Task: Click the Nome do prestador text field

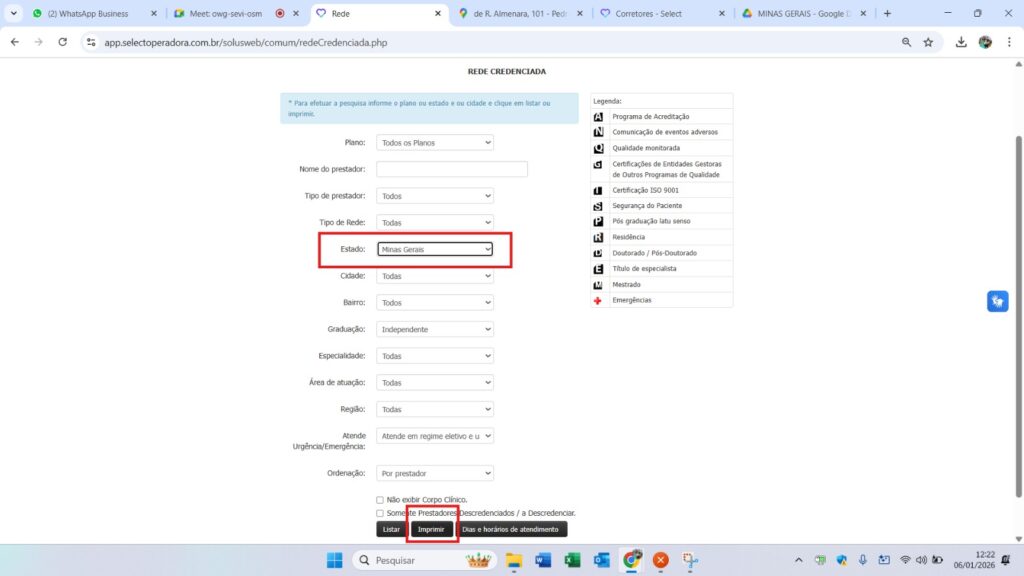Action: [452, 169]
